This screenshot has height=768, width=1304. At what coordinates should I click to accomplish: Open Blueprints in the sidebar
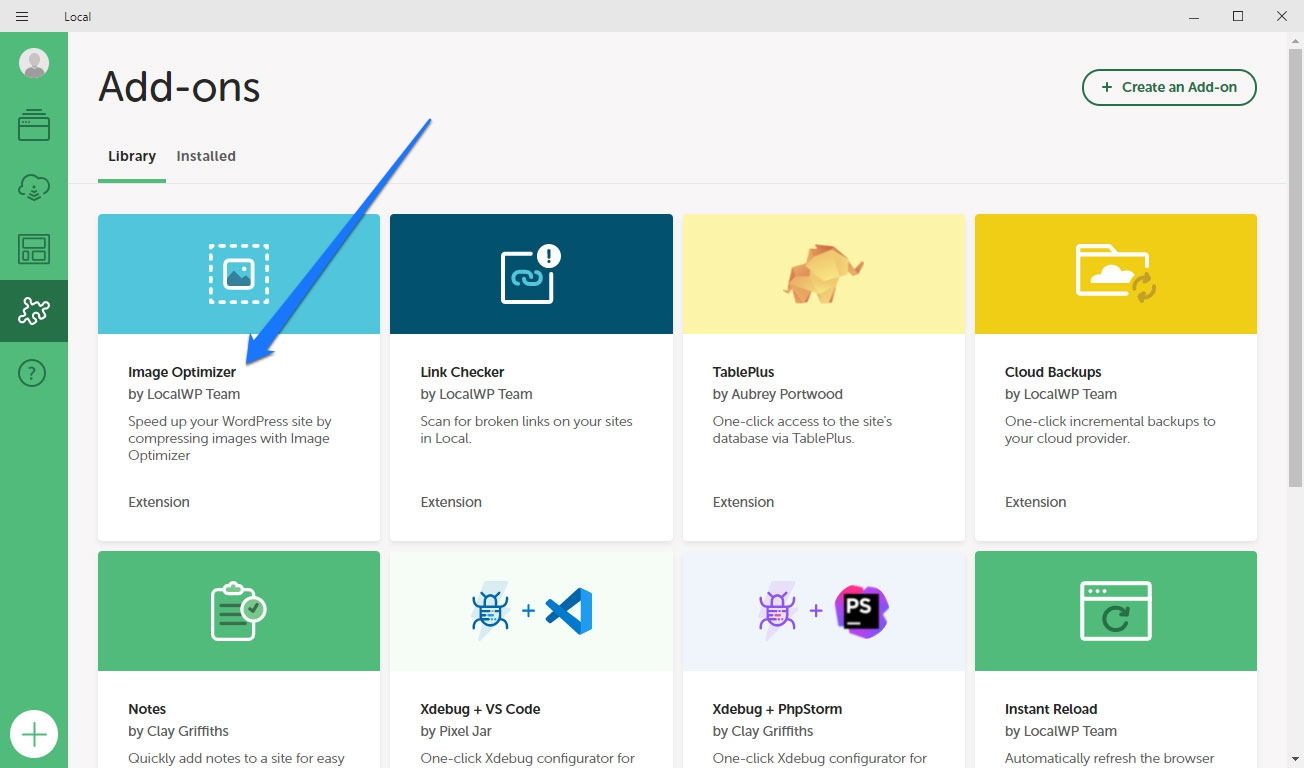34,249
